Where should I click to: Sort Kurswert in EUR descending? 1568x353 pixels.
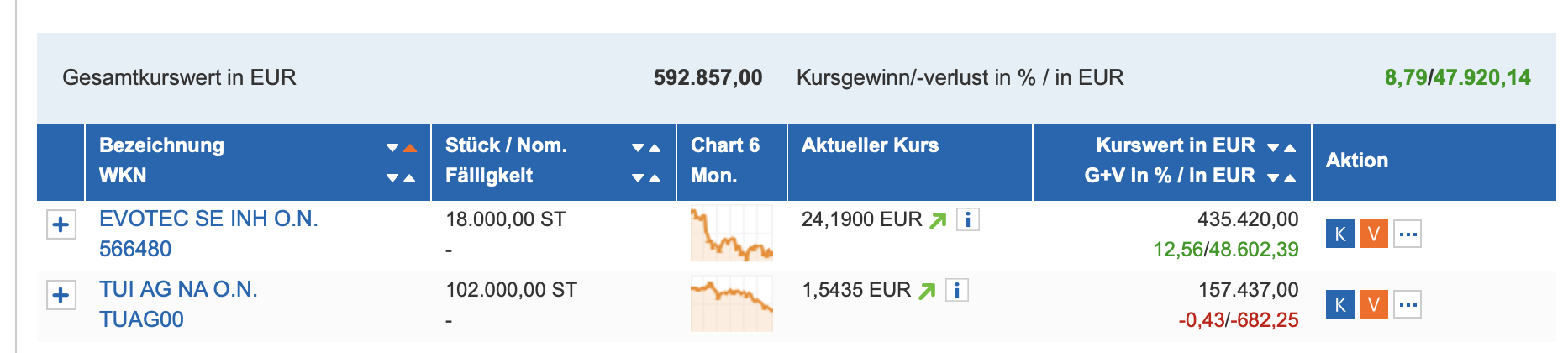pos(1273,148)
